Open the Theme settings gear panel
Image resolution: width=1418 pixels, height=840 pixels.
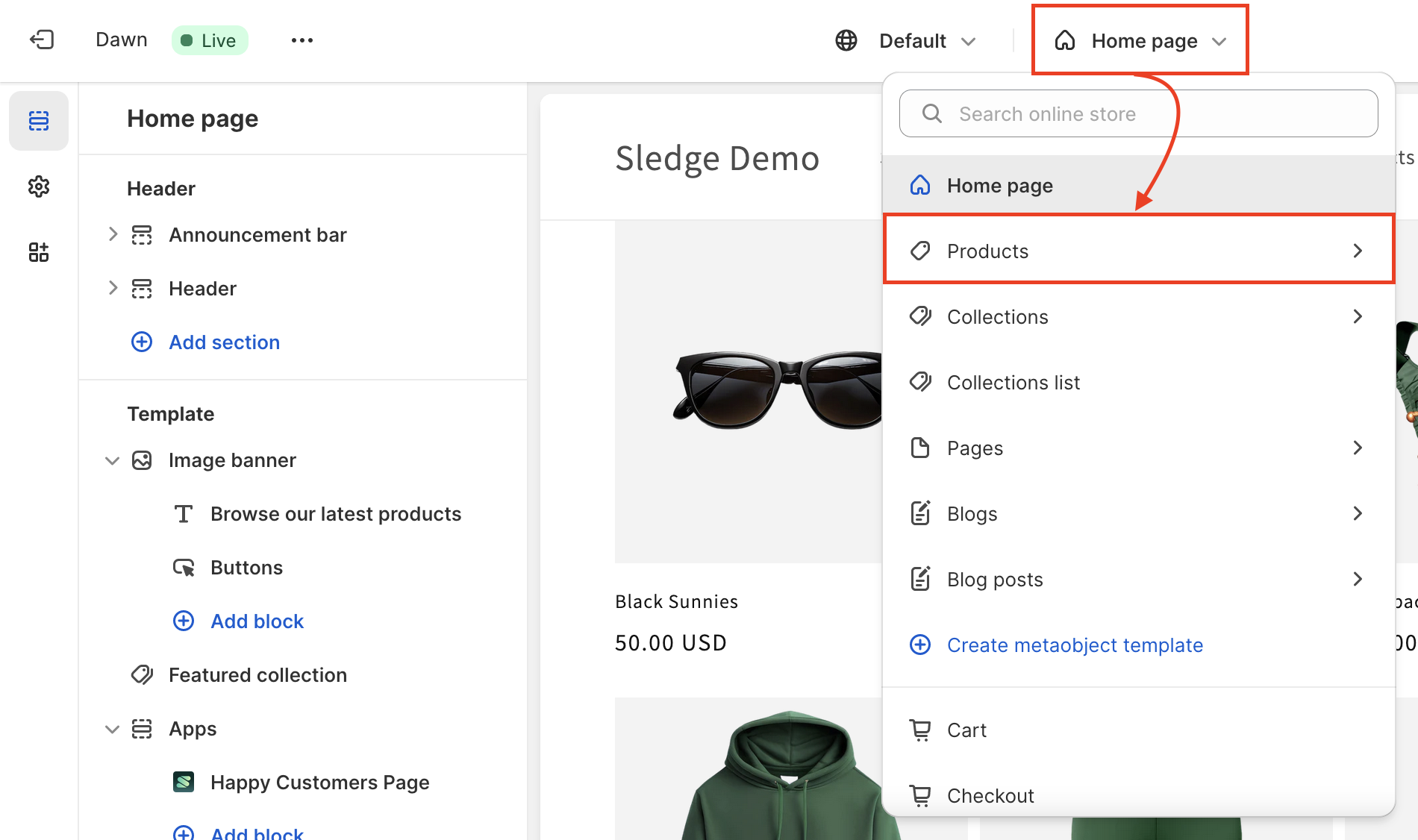point(39,187)
